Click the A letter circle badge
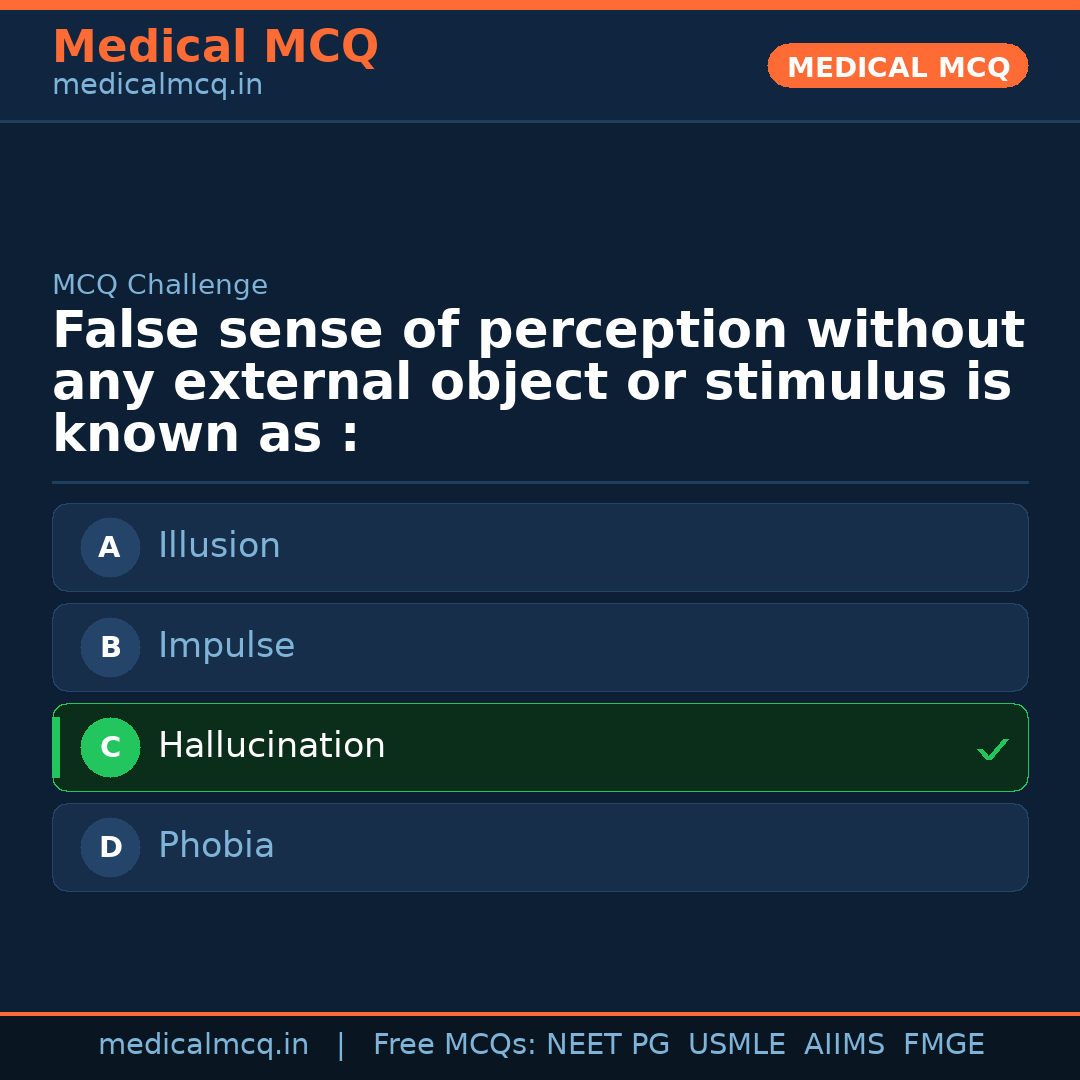The image size is (1080, 1080). [110, 547]
